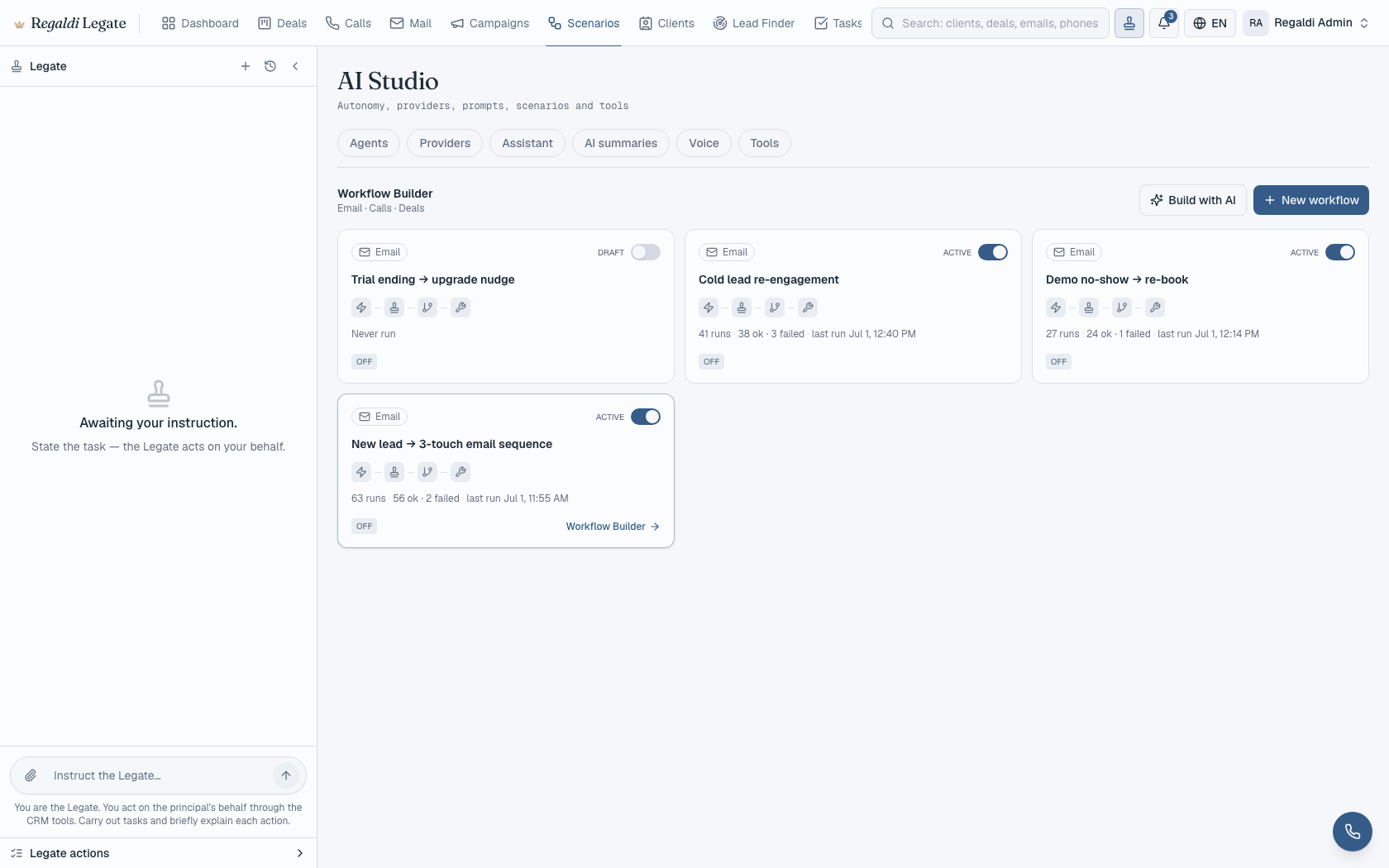
Task: Click the New workflow button
Action: (1311, 200)
